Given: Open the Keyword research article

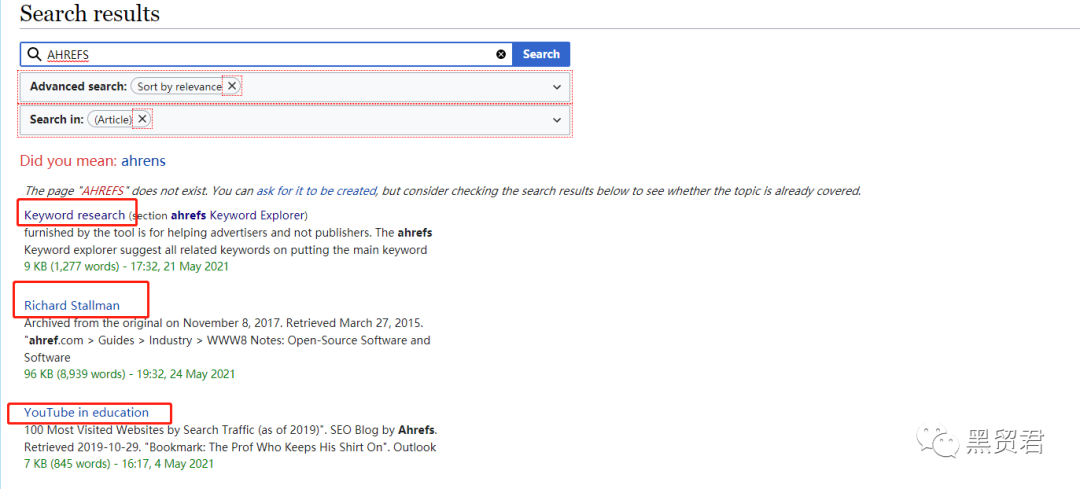Looking at the screenshot, I should point(75,215).
